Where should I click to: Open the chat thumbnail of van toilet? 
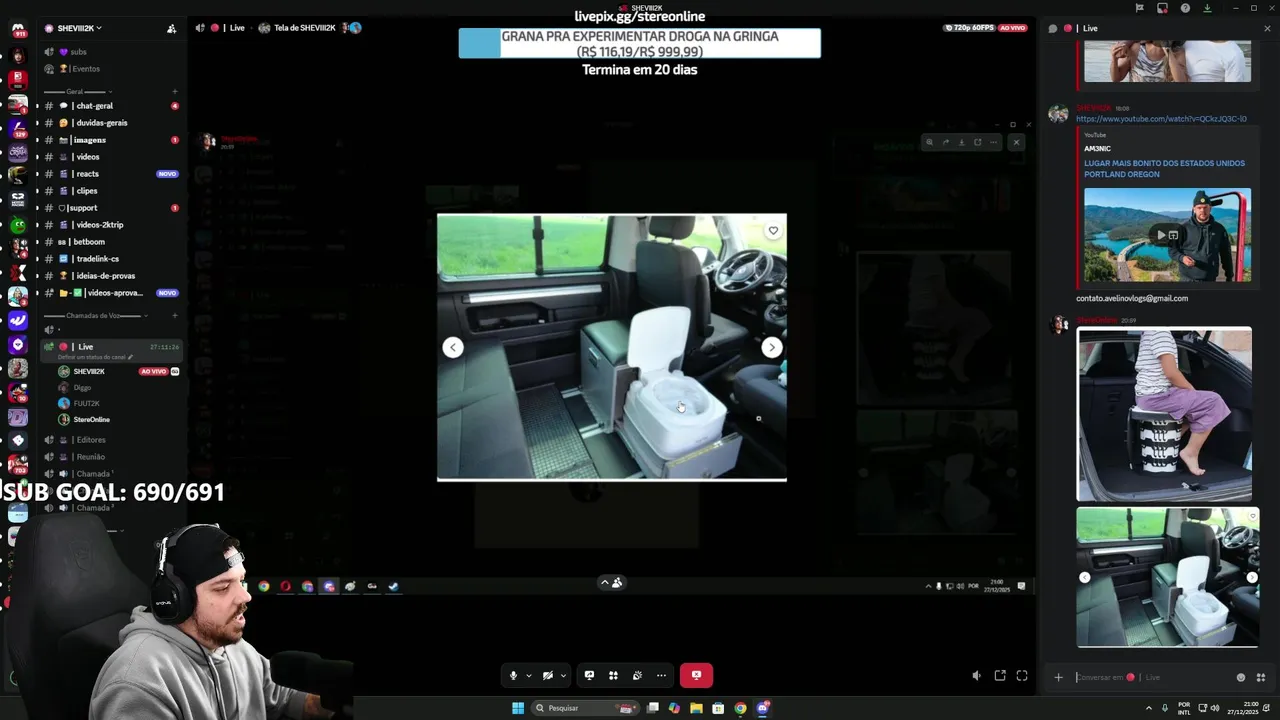pos(1168,577)
